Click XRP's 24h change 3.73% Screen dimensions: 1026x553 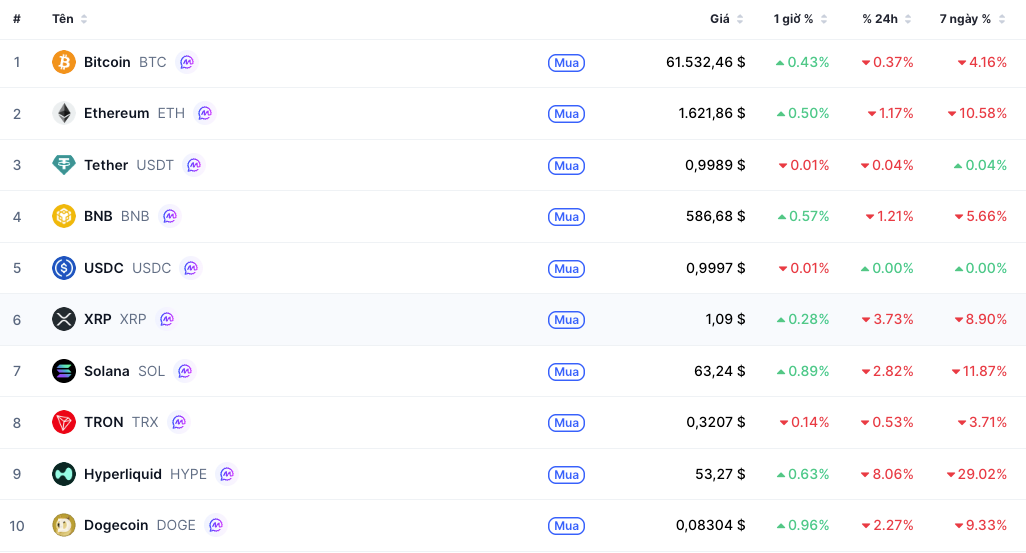[888, 319]
